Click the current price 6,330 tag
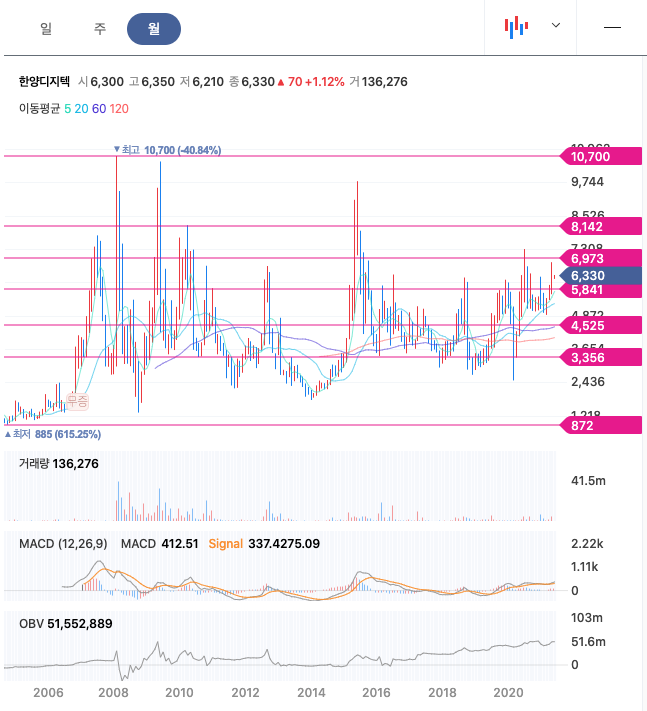This screenshot has height=711, width=647. pyautogui.click(x=601, y=276)
